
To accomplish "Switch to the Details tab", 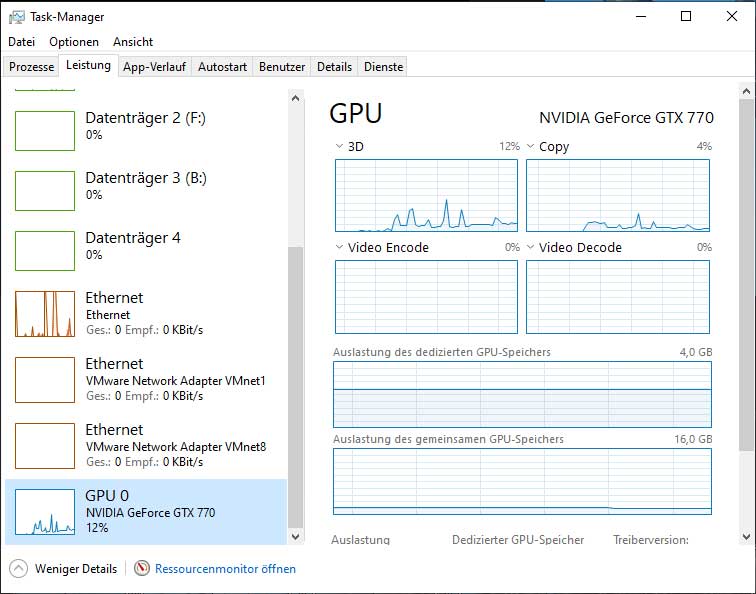I will [334, 67].
